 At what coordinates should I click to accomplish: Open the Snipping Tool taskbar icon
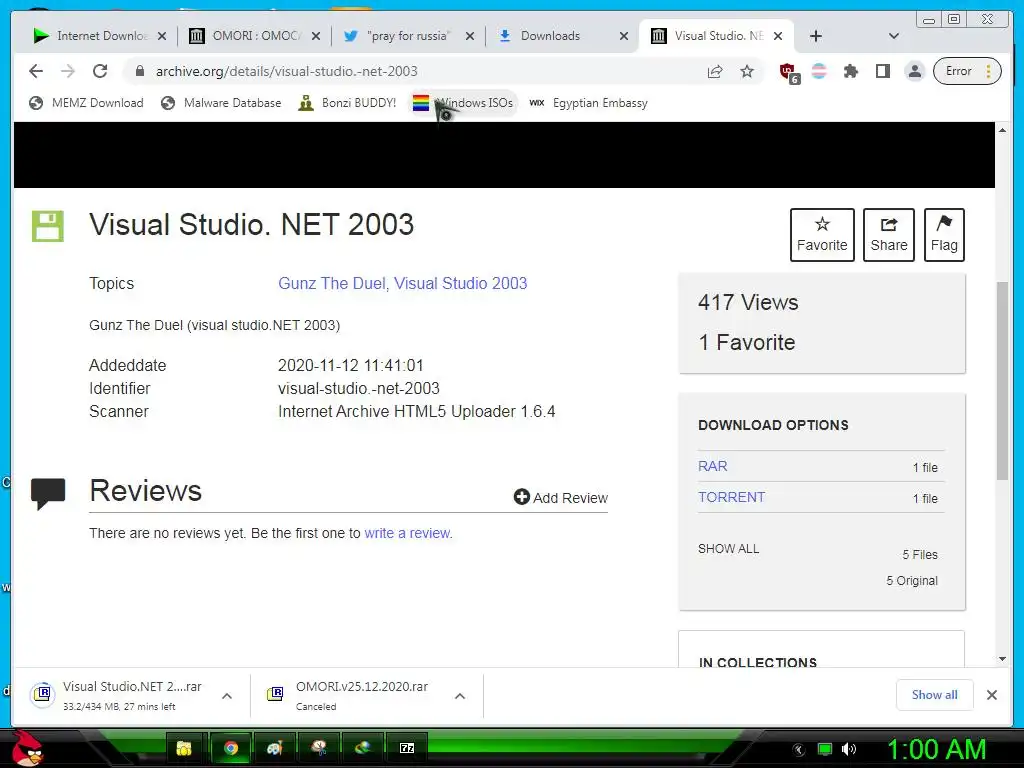pos(319,748)
